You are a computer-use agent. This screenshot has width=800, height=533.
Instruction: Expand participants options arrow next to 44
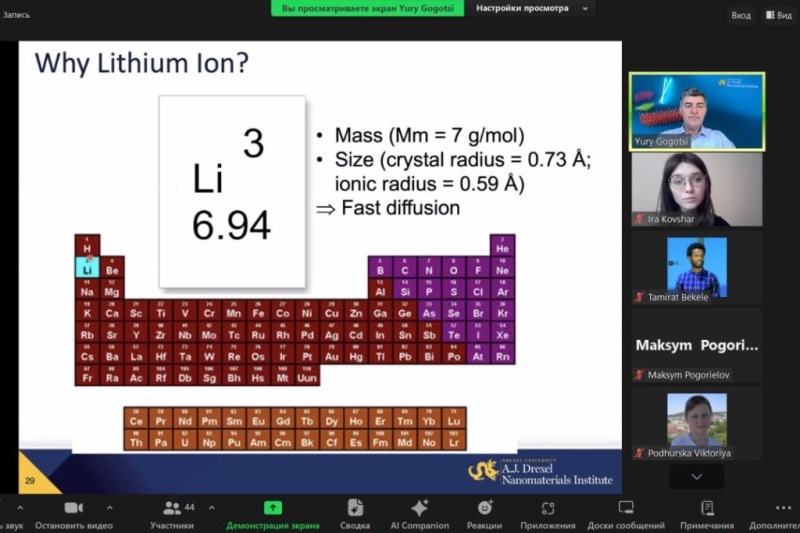coord(212,508)
